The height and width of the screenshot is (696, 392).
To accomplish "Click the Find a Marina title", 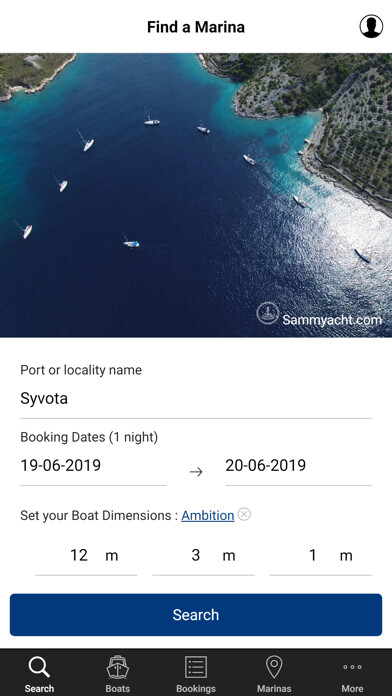I will [196, 27].
